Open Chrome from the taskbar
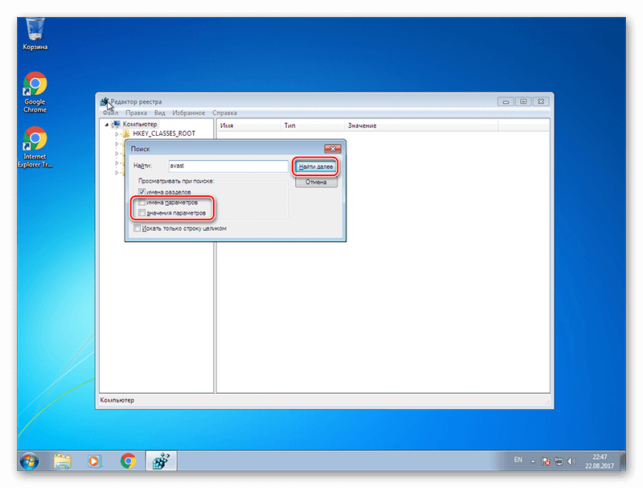This screenshot has height=488, width=643. [x=128, y=461]
